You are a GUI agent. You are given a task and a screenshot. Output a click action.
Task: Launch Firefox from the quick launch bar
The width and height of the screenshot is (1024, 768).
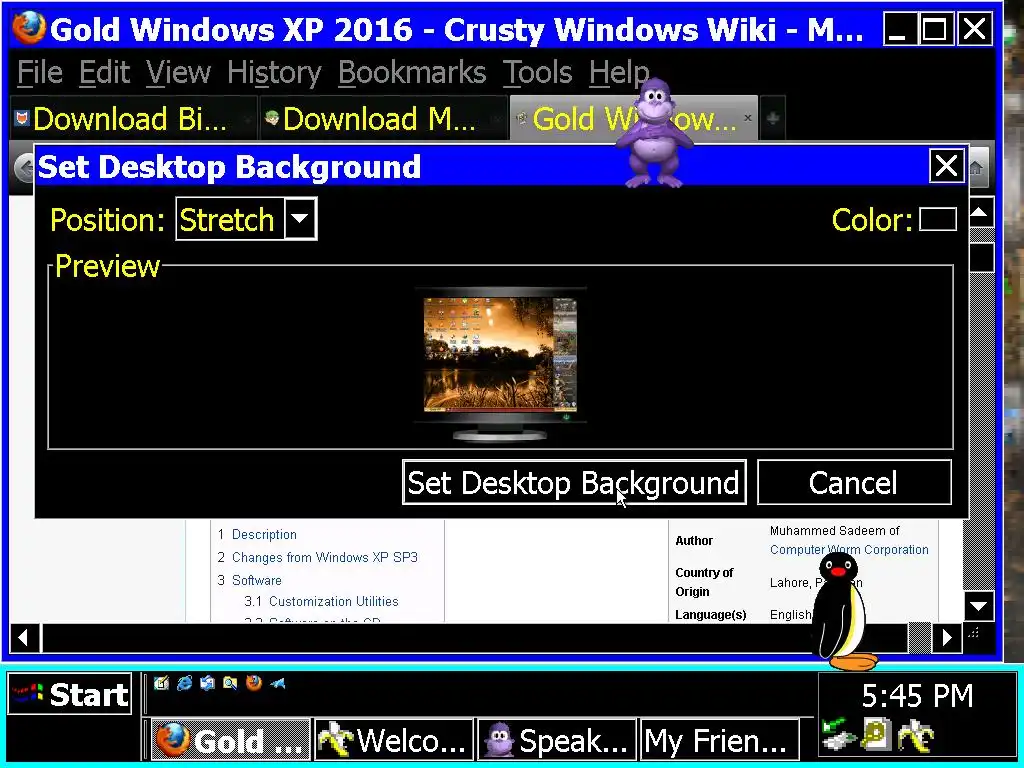tap(253, 683)
